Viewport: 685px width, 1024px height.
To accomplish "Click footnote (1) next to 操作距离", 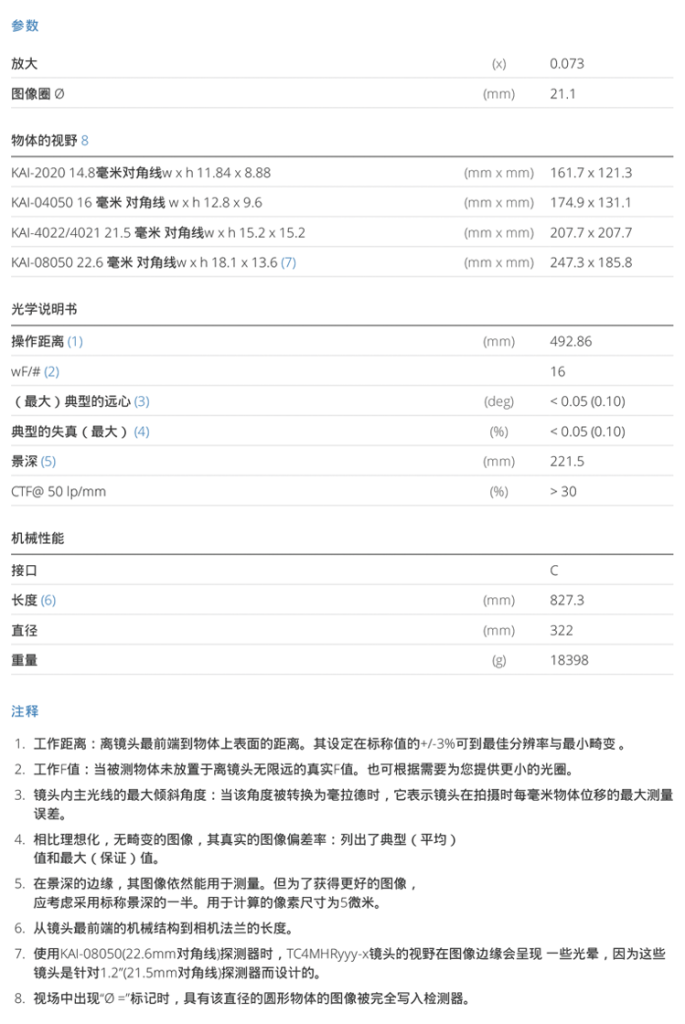I will point(75,341).
